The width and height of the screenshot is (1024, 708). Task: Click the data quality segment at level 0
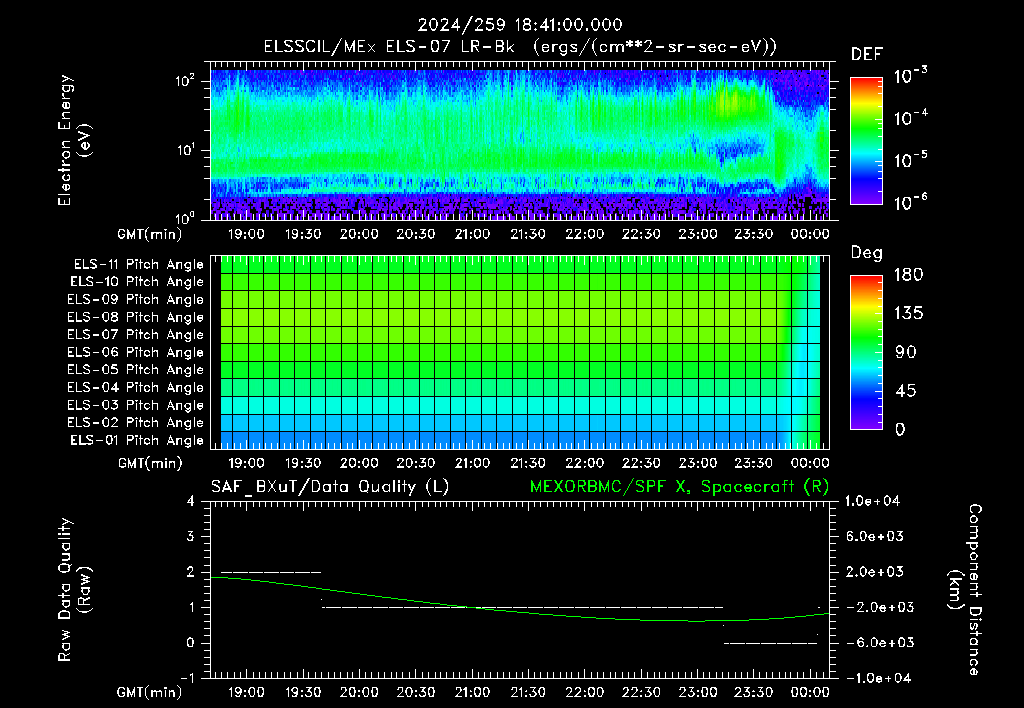pyautogui.click(x=771, y=643)
